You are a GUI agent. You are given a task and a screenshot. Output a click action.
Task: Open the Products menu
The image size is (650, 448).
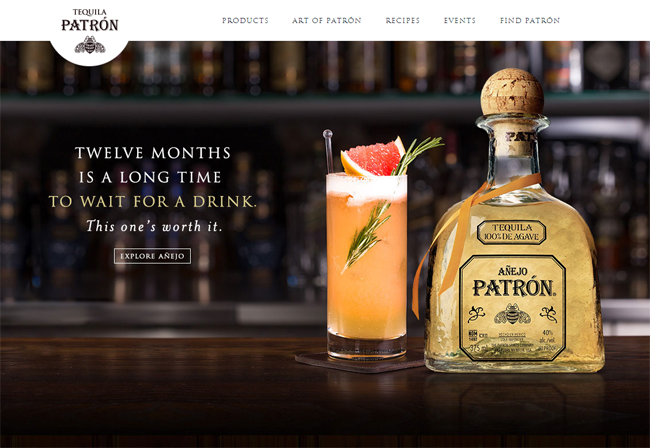click(x=245, y=20)
